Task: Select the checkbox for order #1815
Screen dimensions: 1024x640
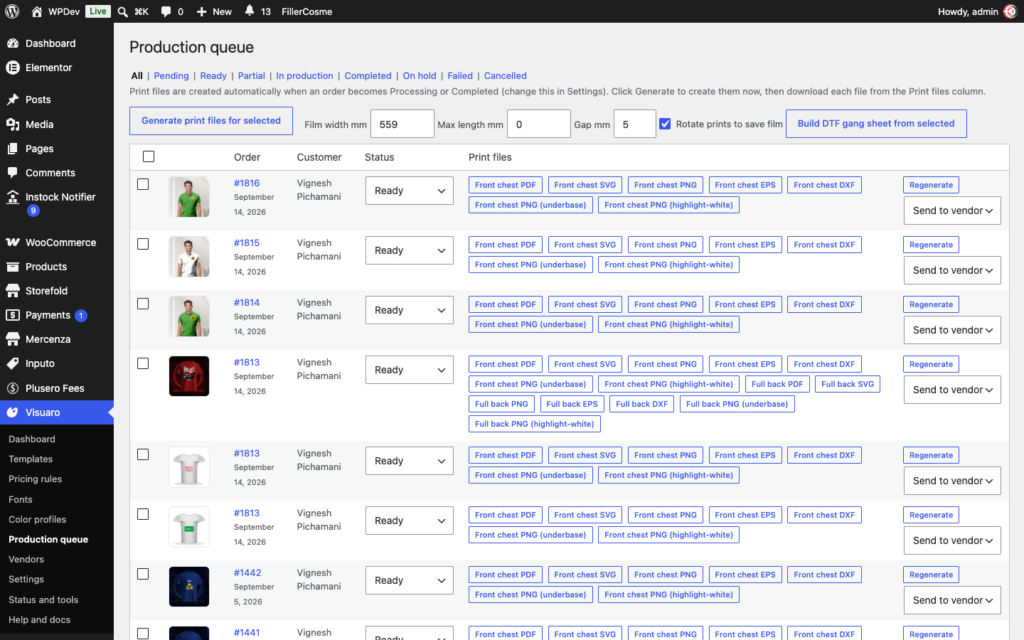Action: pos(143,244)
